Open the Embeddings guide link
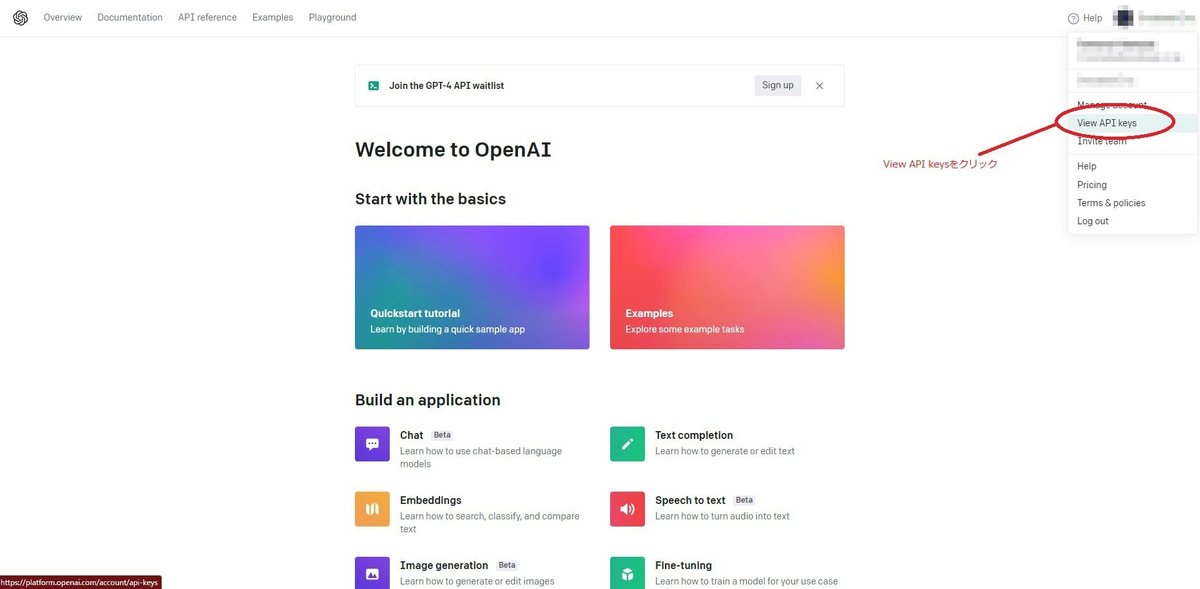 point(431,500)
